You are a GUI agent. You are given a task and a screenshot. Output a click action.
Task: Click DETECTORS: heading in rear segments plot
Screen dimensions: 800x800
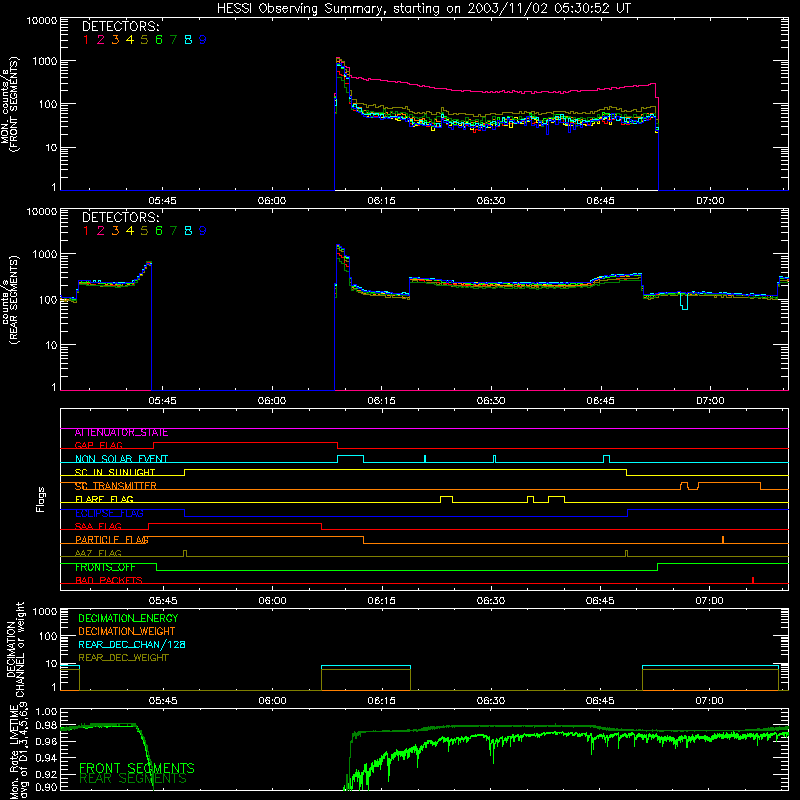(x=121, y=217)
